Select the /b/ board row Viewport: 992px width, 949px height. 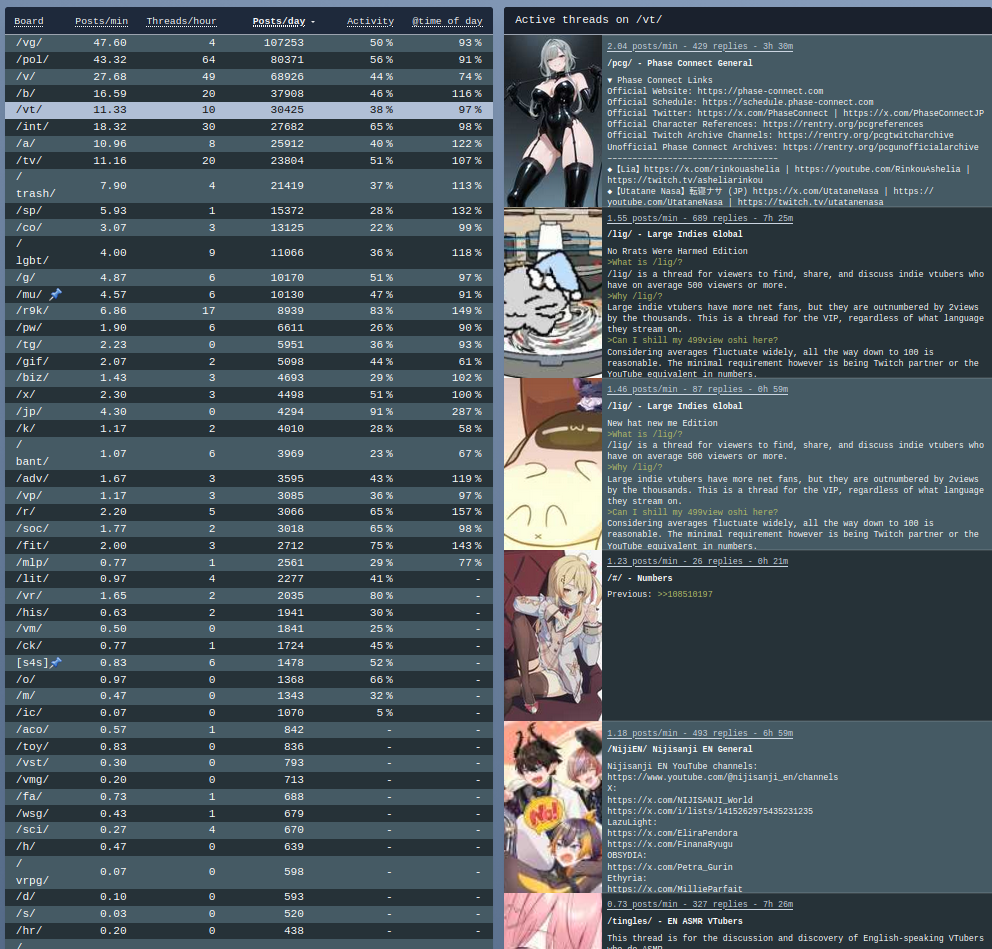[249, 93]
